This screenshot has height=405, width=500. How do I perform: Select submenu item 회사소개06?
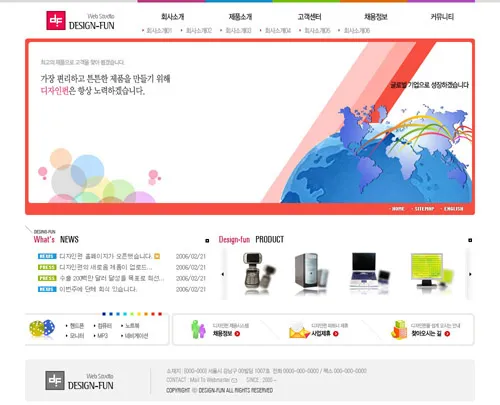click(x=357, y=31)
